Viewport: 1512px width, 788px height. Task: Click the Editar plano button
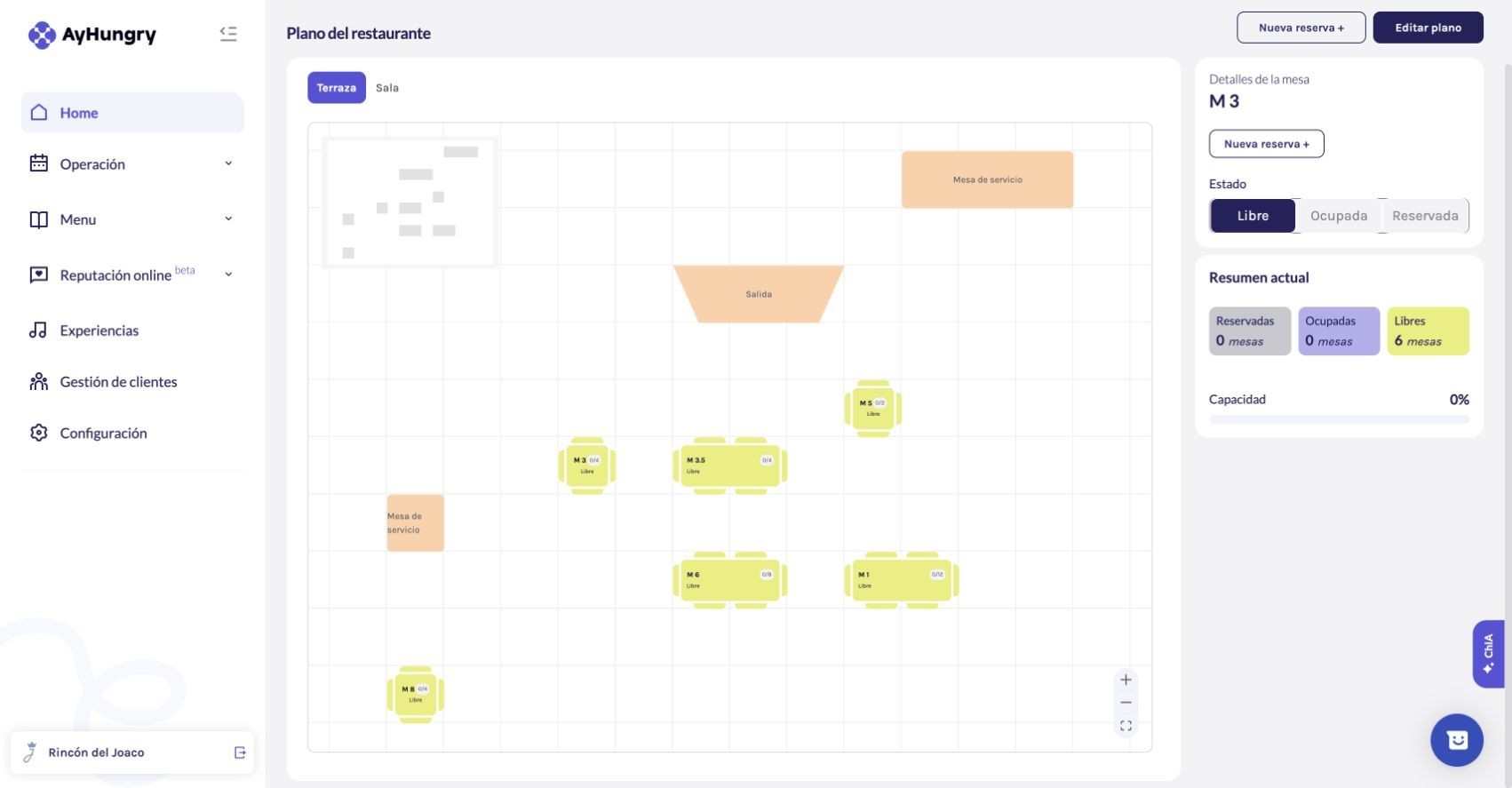pyautogui.click(x=1428, y=28)
